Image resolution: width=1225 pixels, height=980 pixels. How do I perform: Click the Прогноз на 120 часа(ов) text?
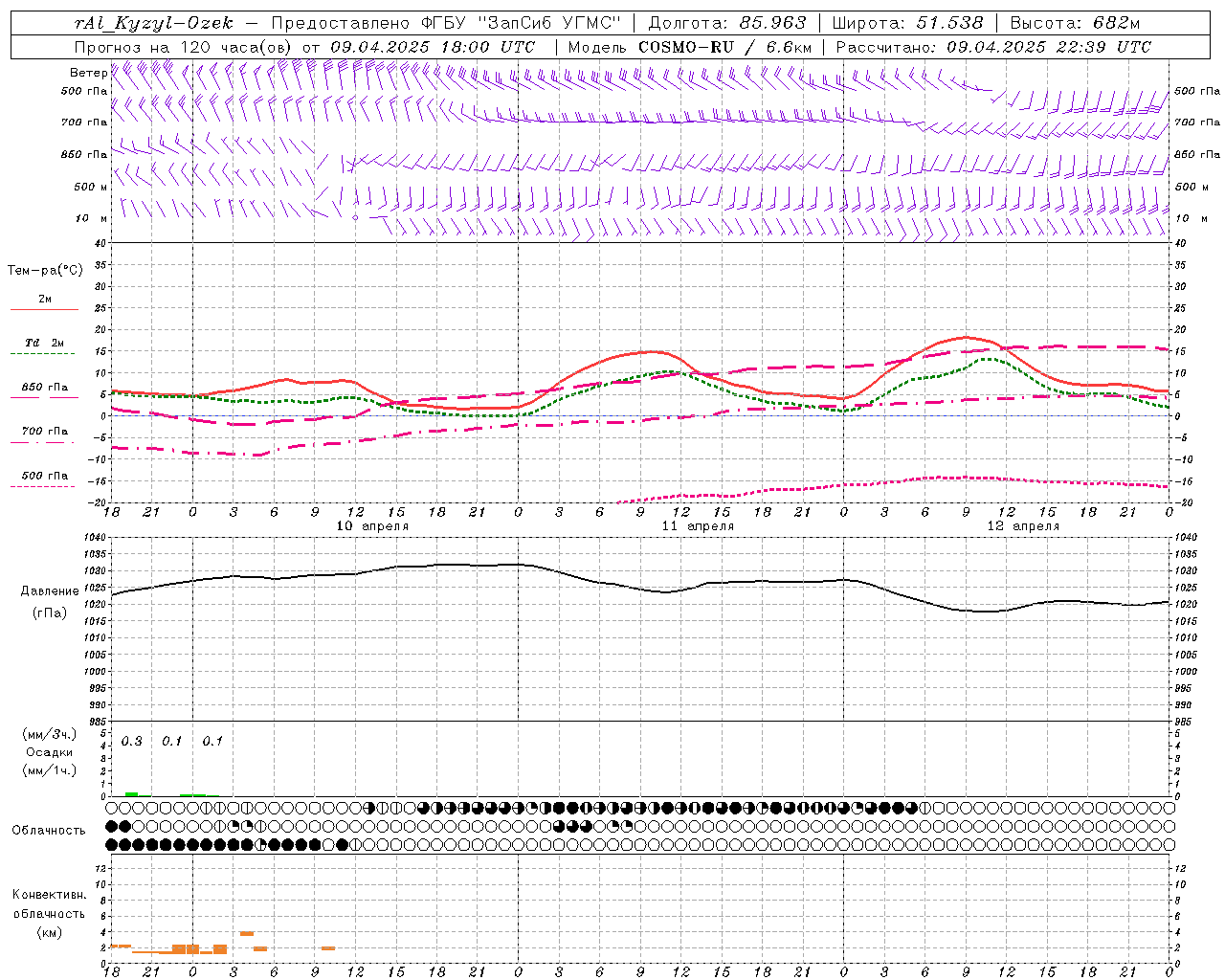pos(184,47)
